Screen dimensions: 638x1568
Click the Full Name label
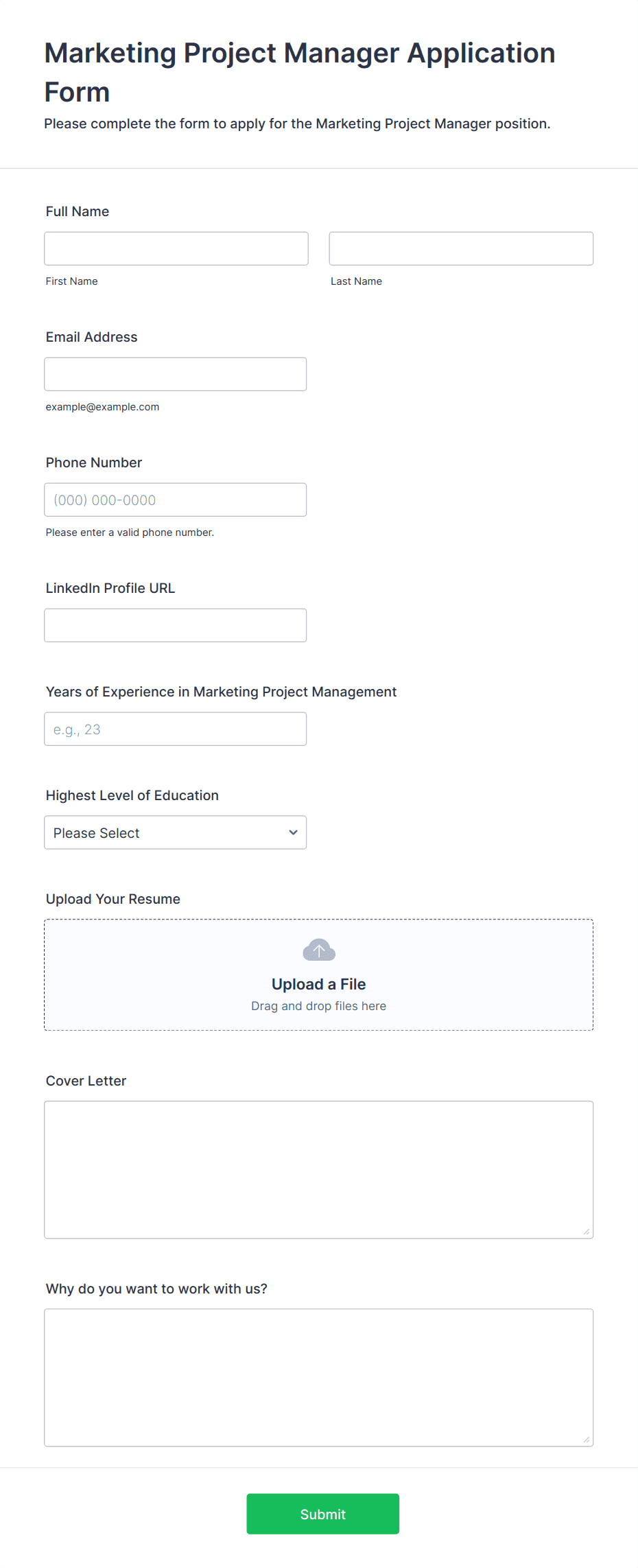[x=78, y=211]
